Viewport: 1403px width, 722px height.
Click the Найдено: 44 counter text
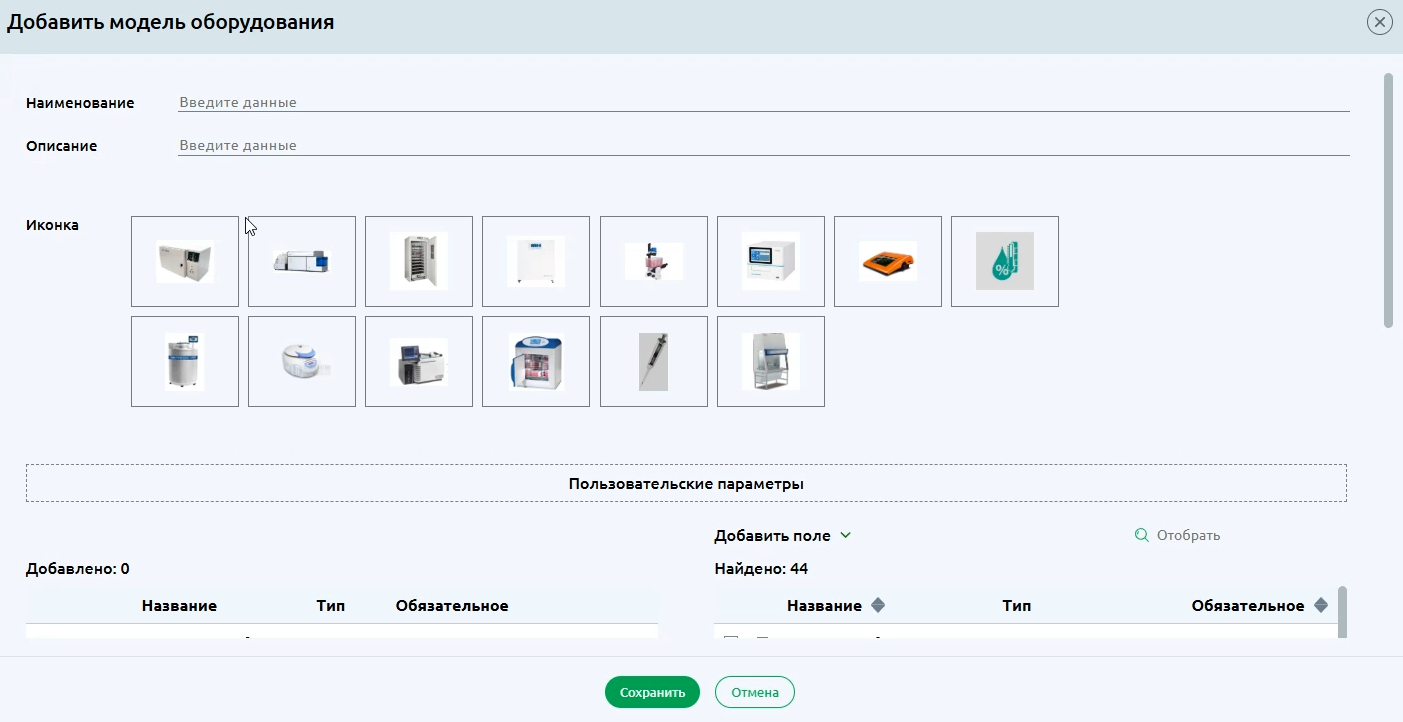click(761, 569)
